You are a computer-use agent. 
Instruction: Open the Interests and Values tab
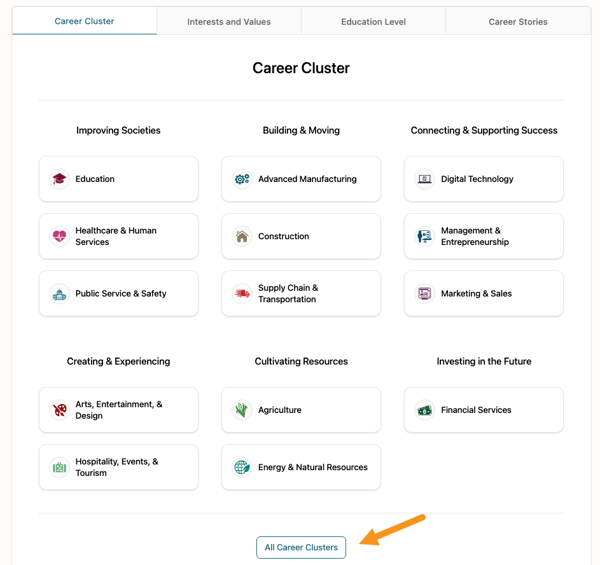[229, 22]
